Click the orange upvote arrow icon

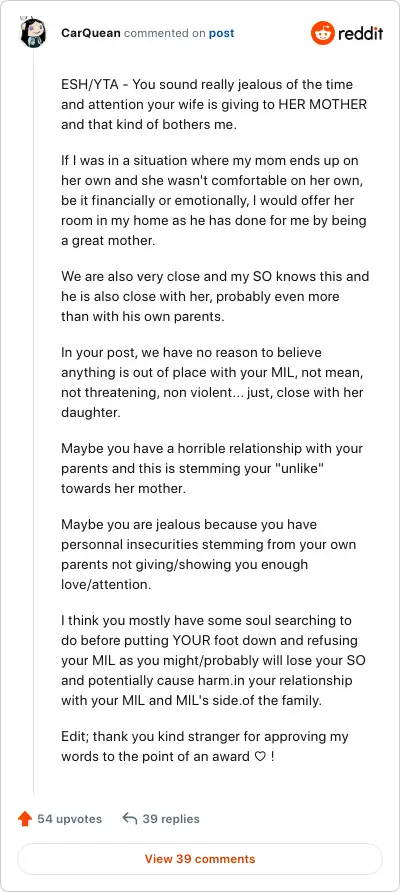24,819
